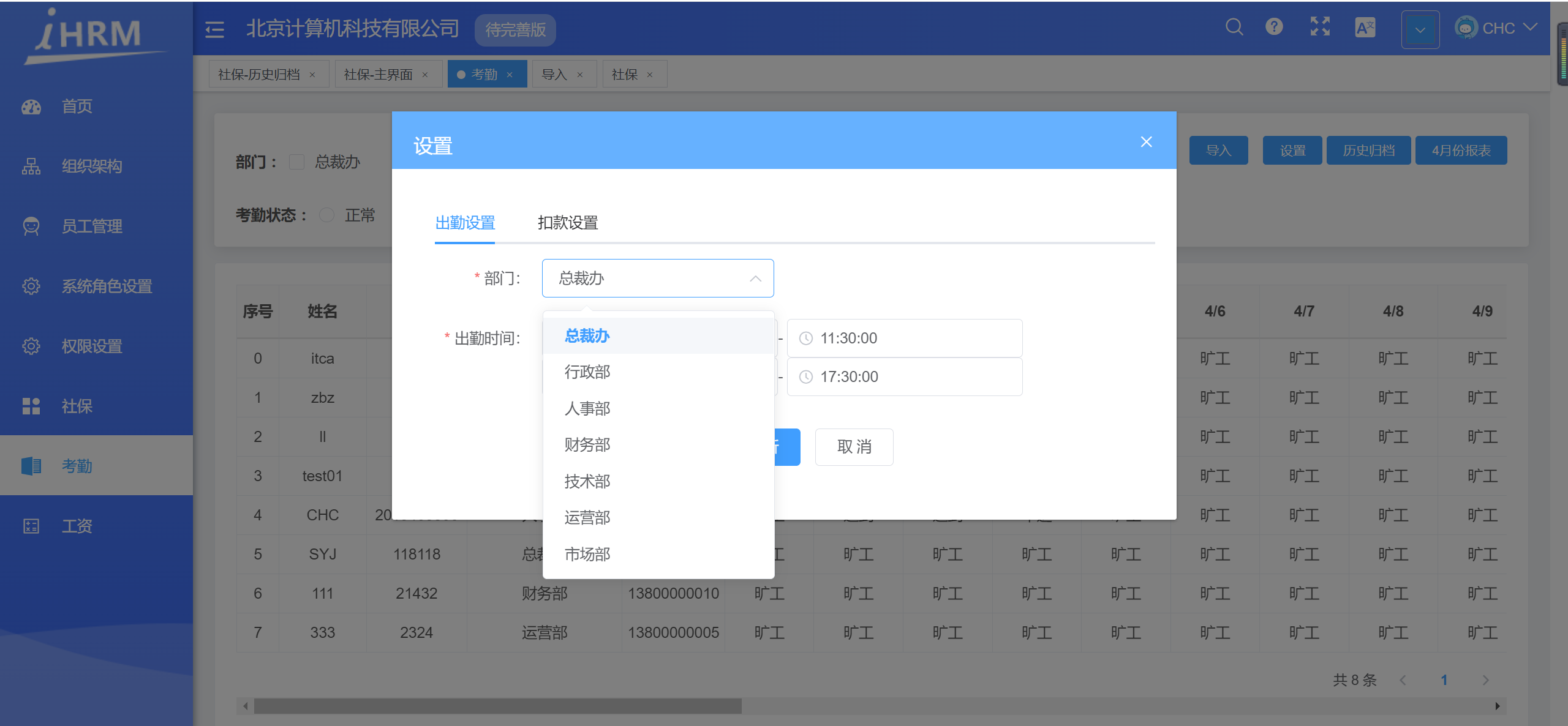Switch to the 出勤设置 tab

click(465, 223)
